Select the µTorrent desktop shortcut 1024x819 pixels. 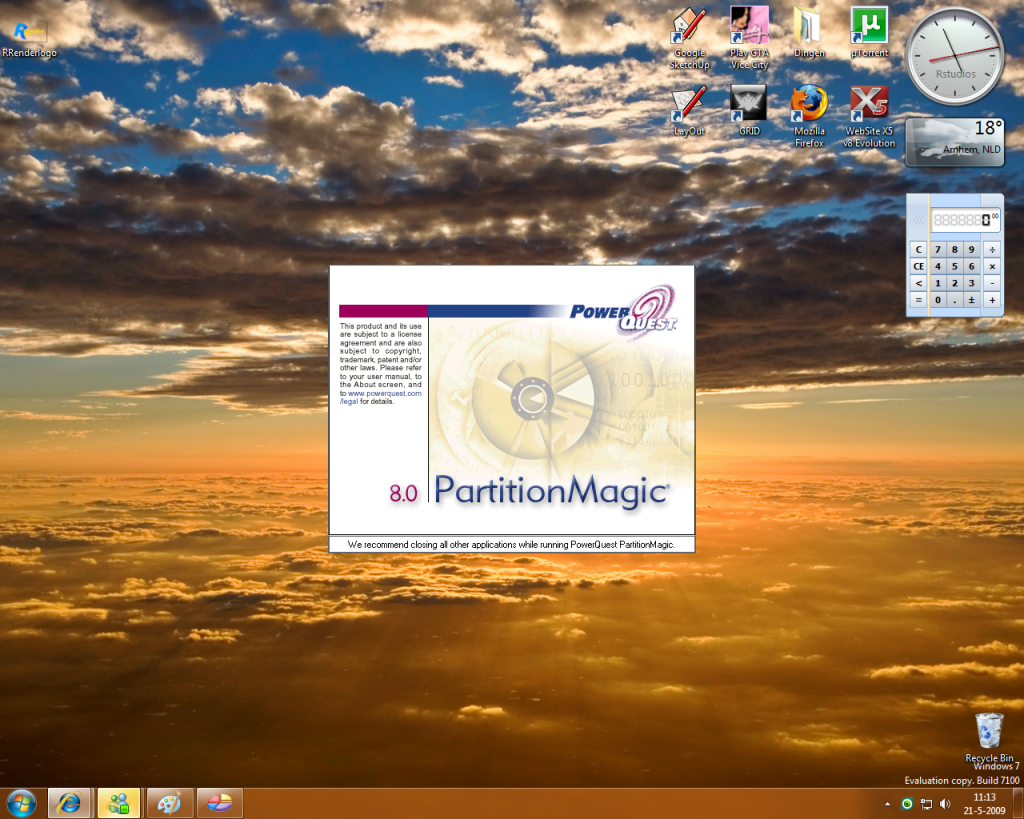pyautogui.click(x=869, y=33)
